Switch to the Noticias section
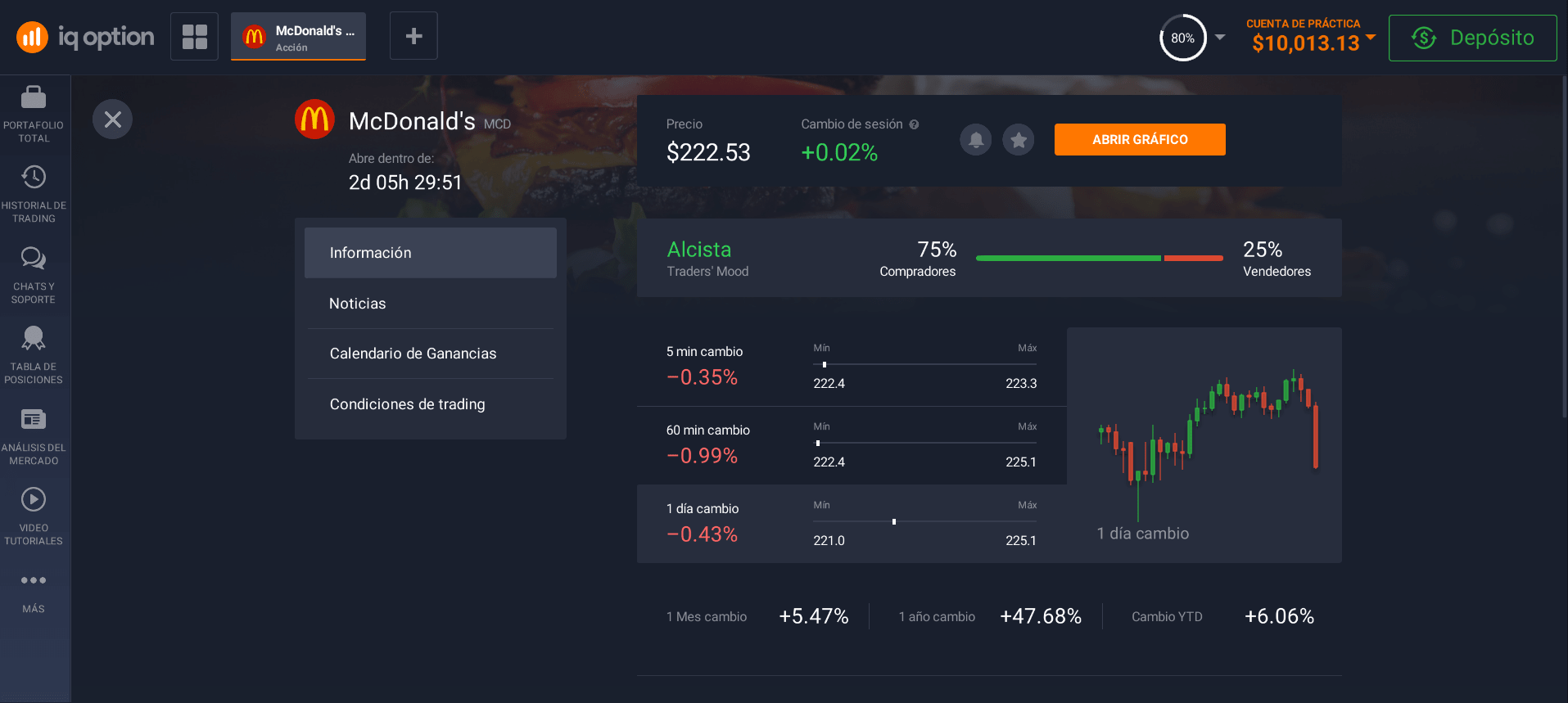The width and height of the screenshot is (1568, 703). pyautogui.click(x=357, y=303)
